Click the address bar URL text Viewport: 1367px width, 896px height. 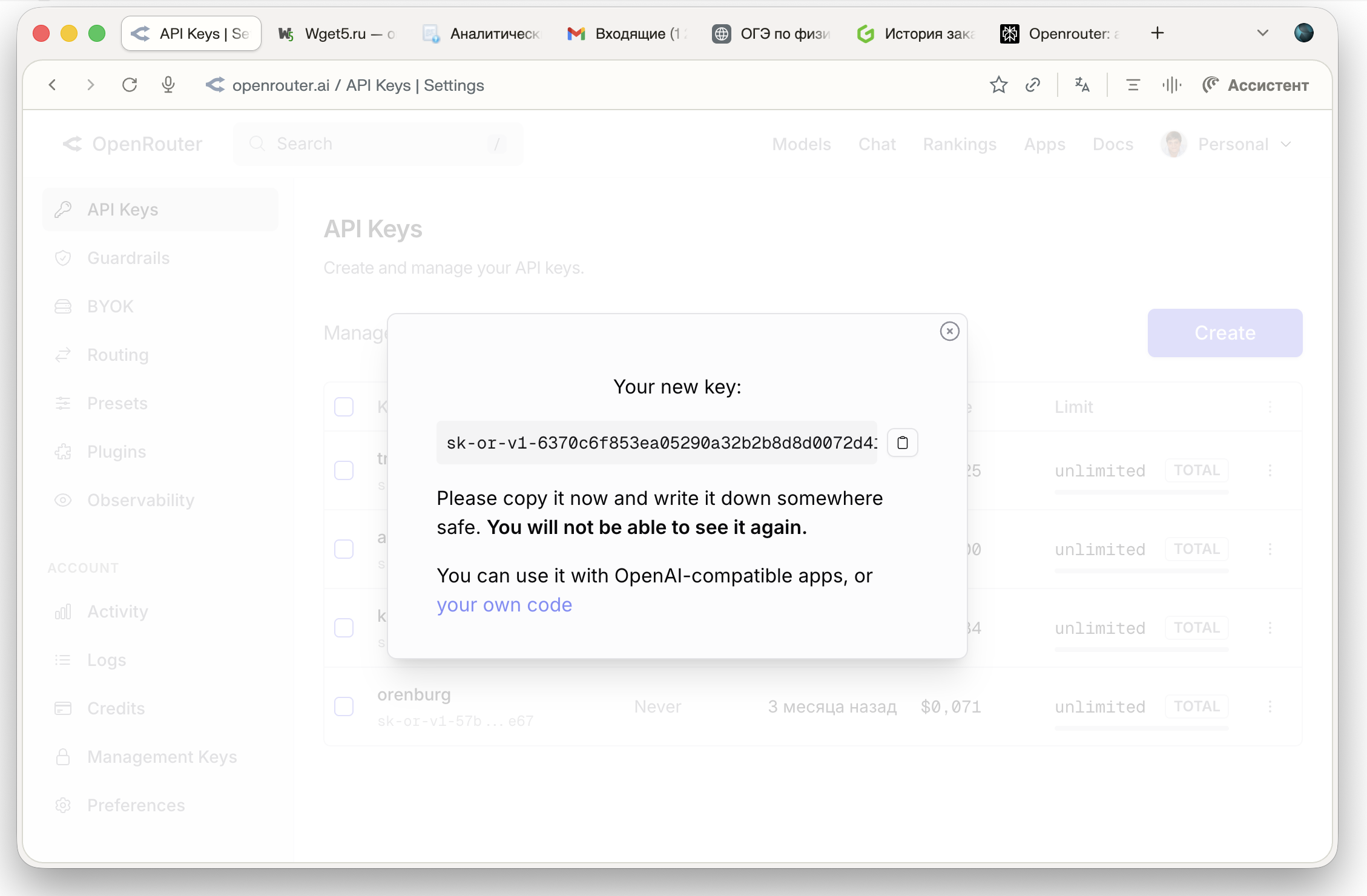tap(358, 85)
